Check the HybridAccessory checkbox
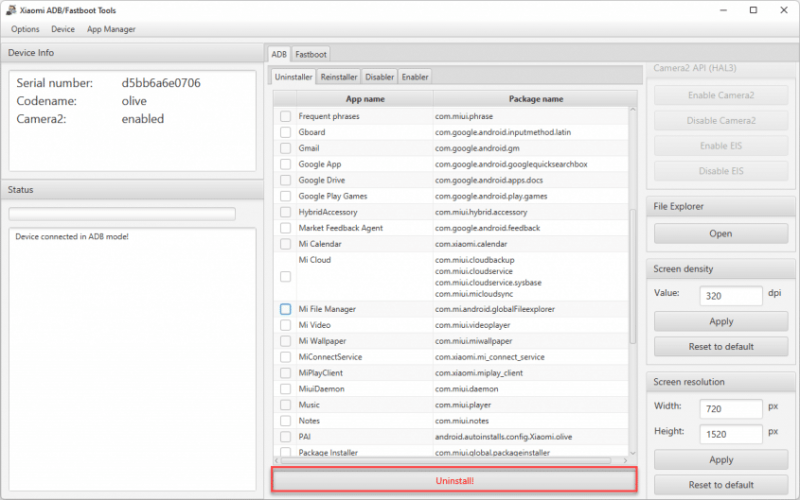Screen dimensions: 800x500 click(285, 212)
